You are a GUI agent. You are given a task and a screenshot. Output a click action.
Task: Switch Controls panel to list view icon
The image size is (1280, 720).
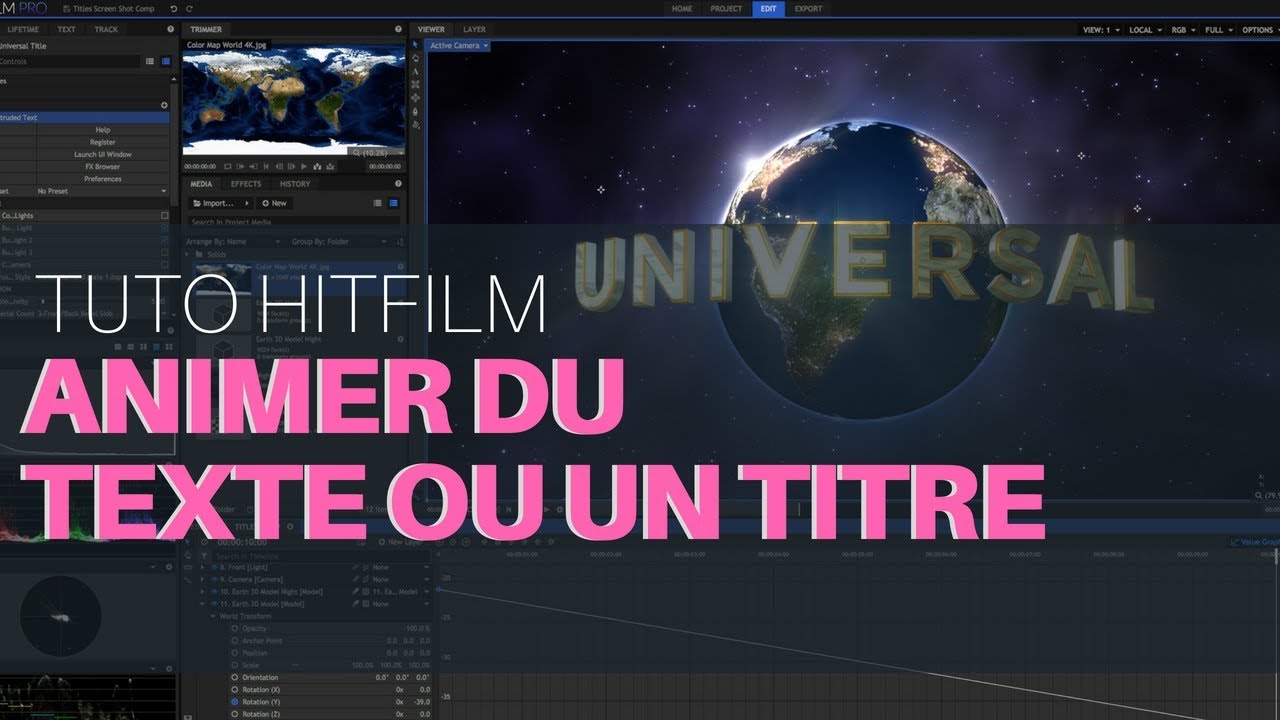(150, 61)
